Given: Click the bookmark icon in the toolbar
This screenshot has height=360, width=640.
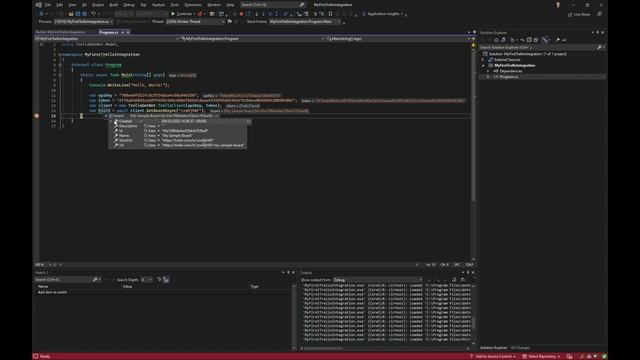Looking at the screenshot, I should tap(330, 14).
